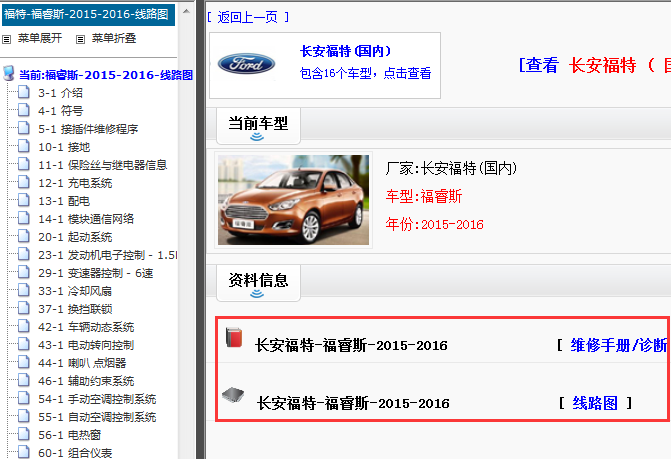Collapse the 当前车型 section header
Viewport: 671px width, 459px height.
[258, 126]
